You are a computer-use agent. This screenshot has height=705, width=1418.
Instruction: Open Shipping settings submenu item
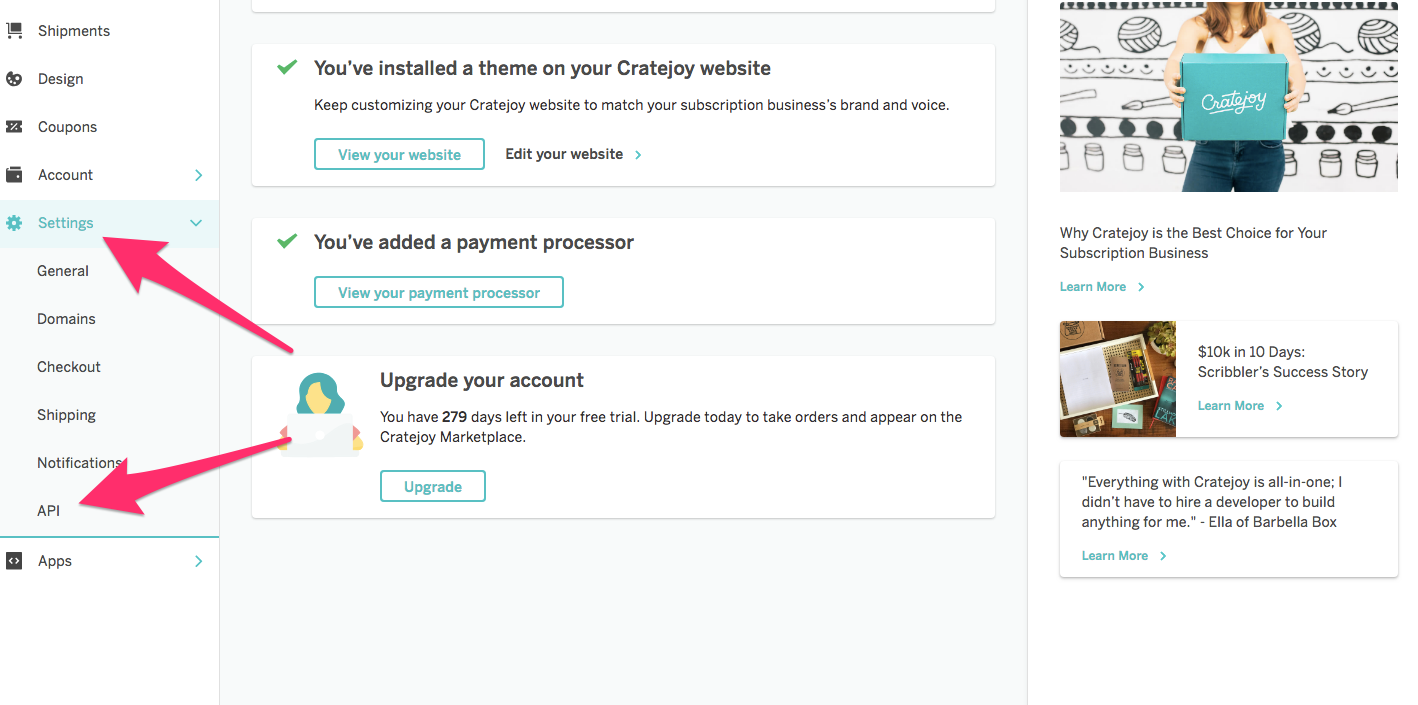click(66, 415)
